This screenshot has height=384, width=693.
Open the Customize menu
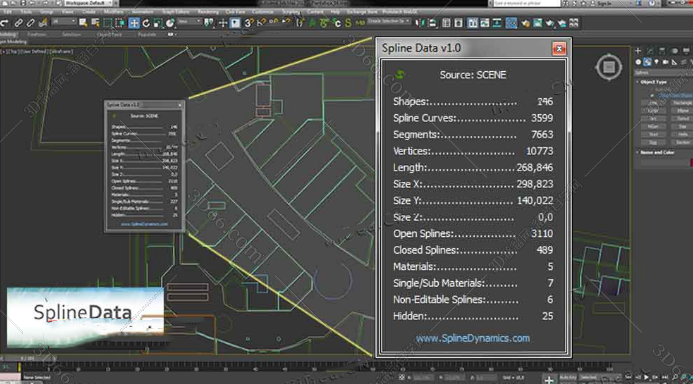(x=263, y=11)
